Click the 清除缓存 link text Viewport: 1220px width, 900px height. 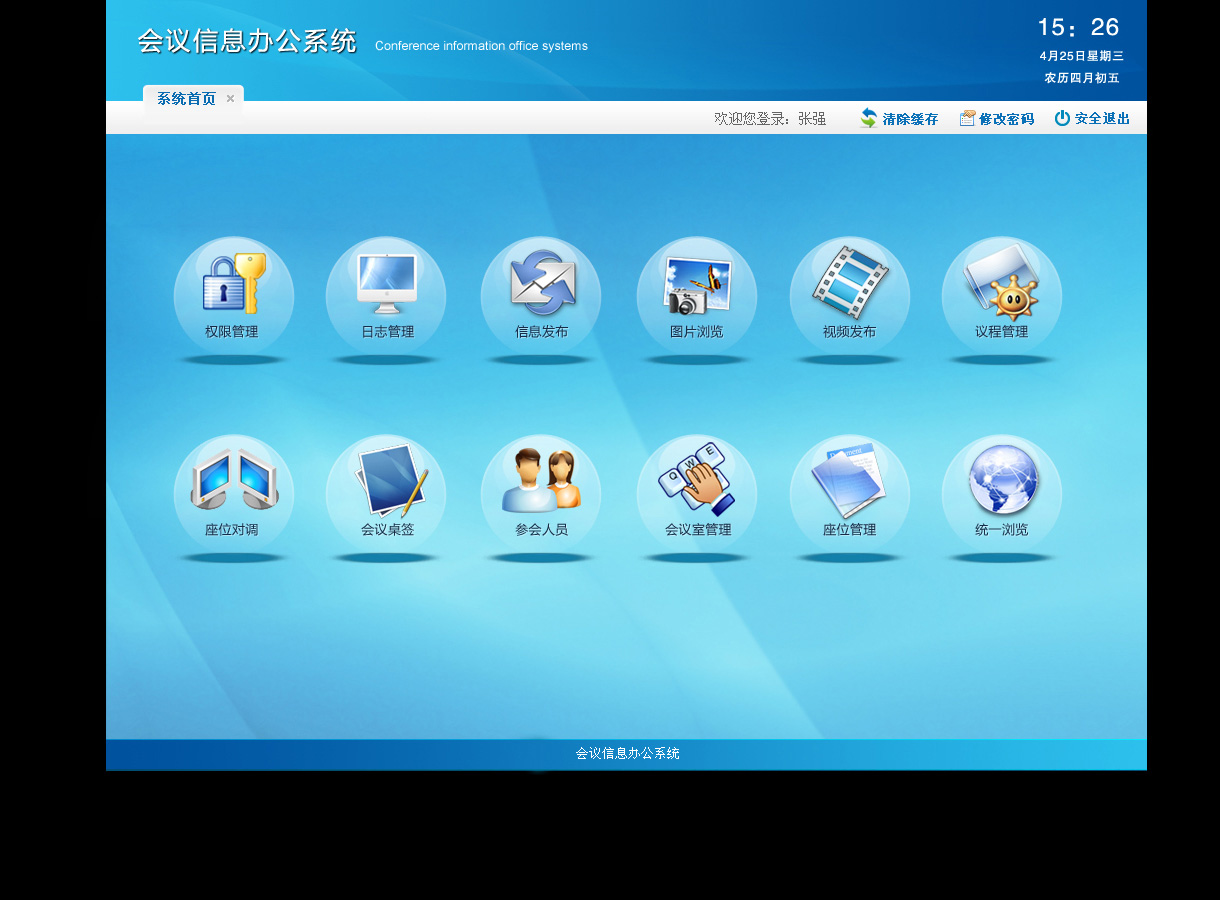pos(910,119)
